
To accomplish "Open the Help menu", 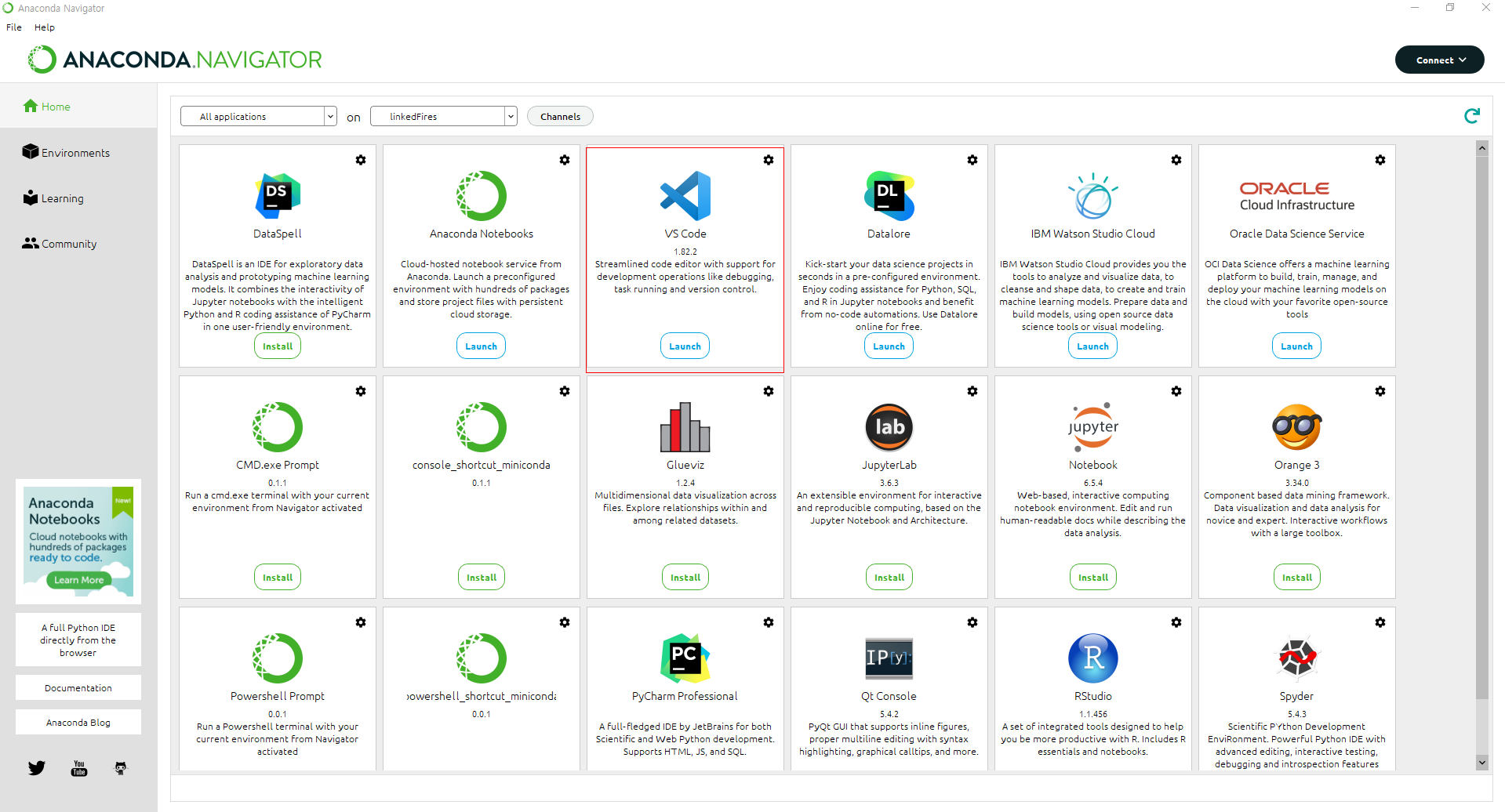I will (x=45, y=27).
